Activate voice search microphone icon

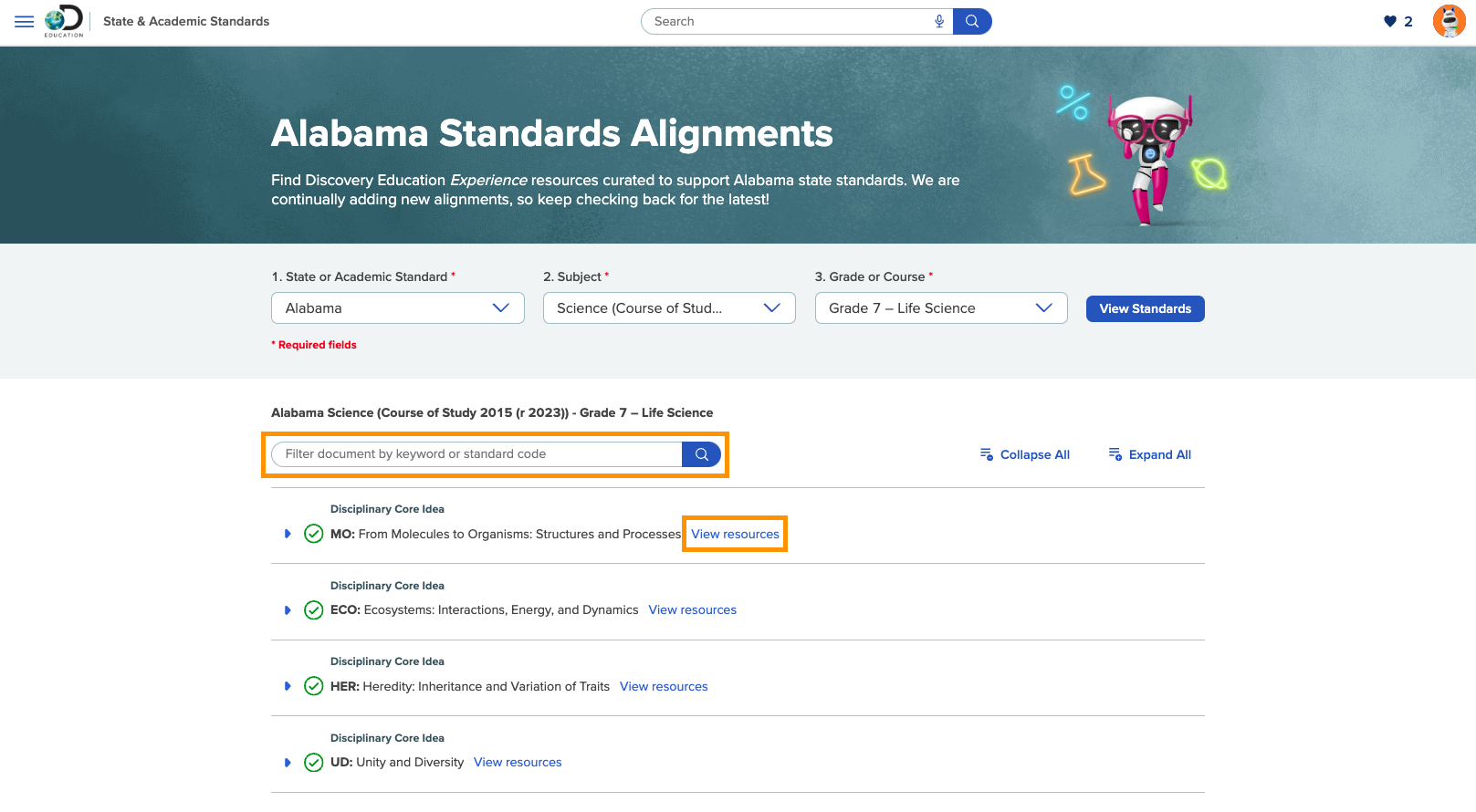coord(939,21)
